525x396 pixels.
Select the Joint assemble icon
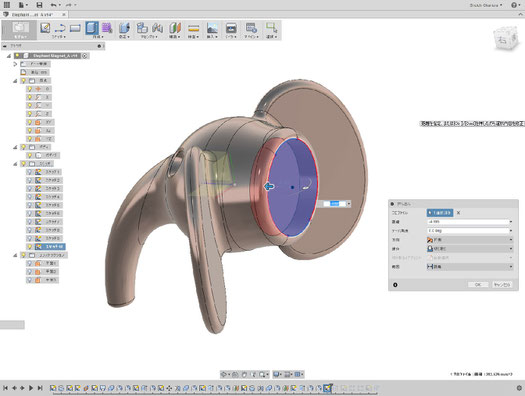(157, 28)
